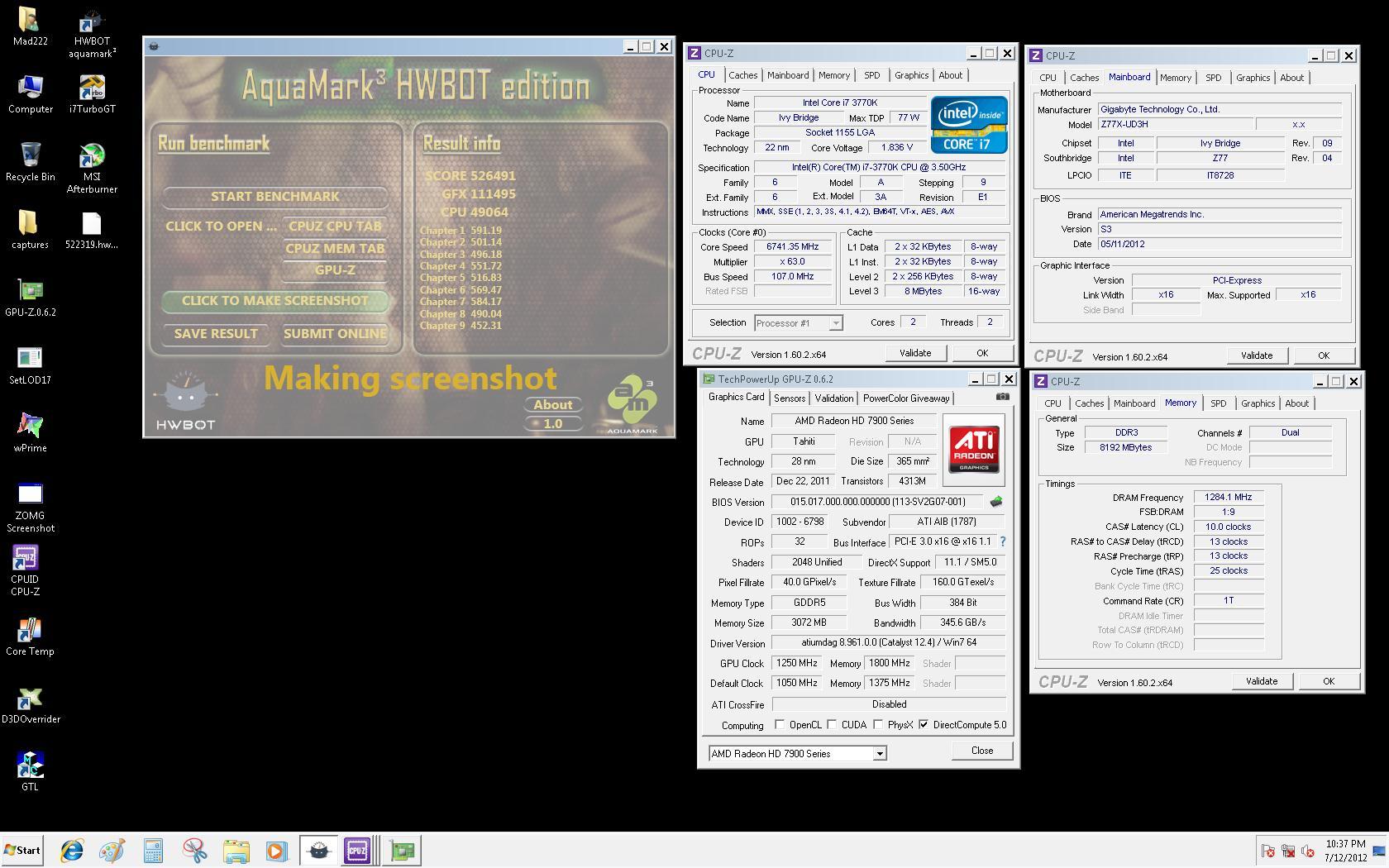1389x868 pixels.
Task: Open Snipping Tool from taskbar
Action: tap(194, 851)
